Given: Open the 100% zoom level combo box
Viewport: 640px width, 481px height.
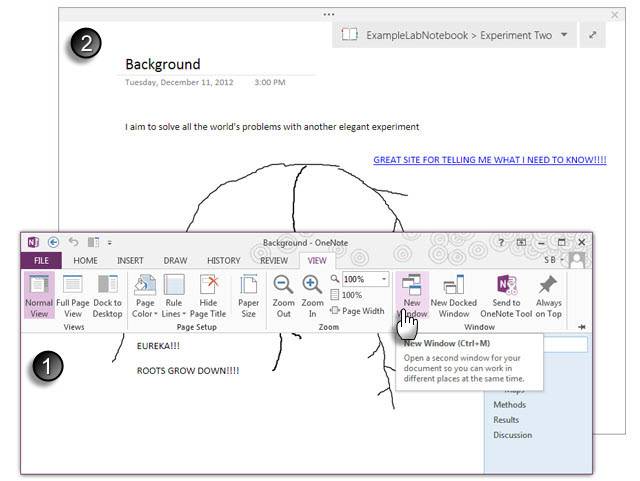Looking at the screenshot, I should pyautogui.click(x=365, y=279).
